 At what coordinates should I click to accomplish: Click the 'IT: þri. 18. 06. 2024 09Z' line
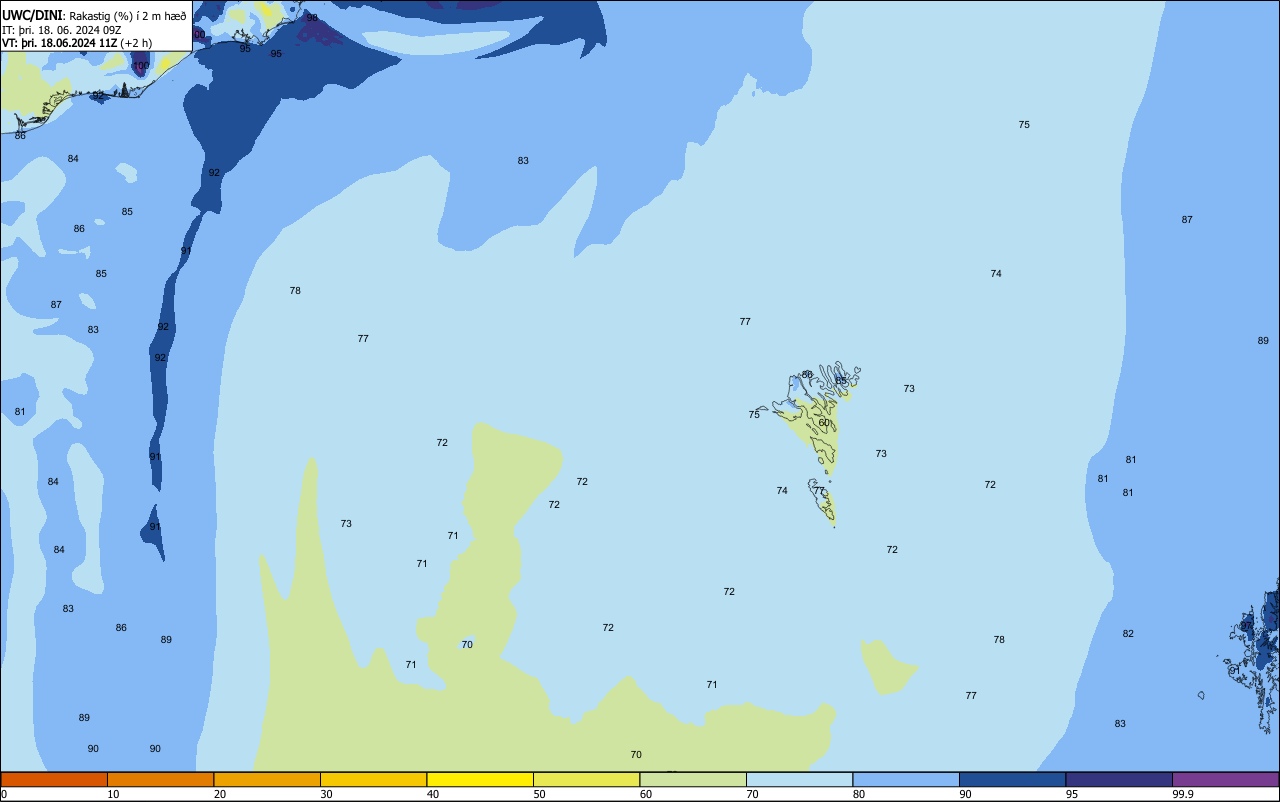(x=62, y=30)
